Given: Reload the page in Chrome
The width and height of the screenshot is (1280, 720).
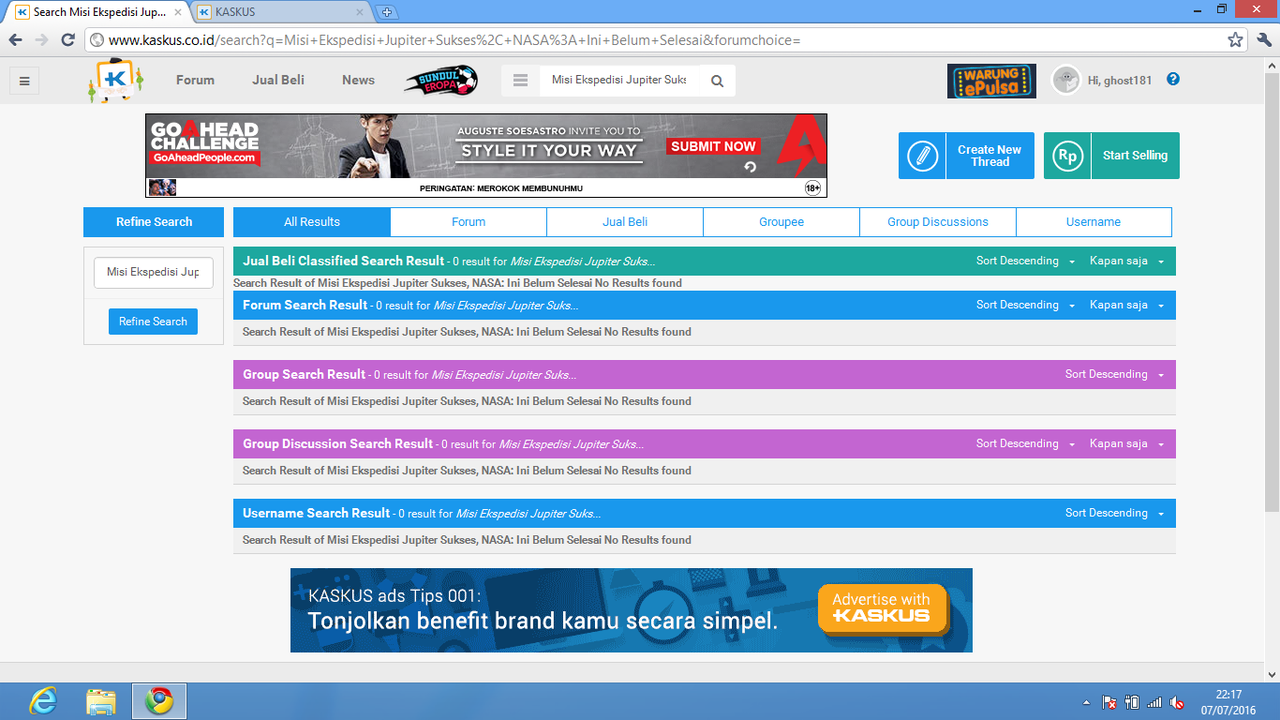Looking at the screenshot, I should coord(68,40).
